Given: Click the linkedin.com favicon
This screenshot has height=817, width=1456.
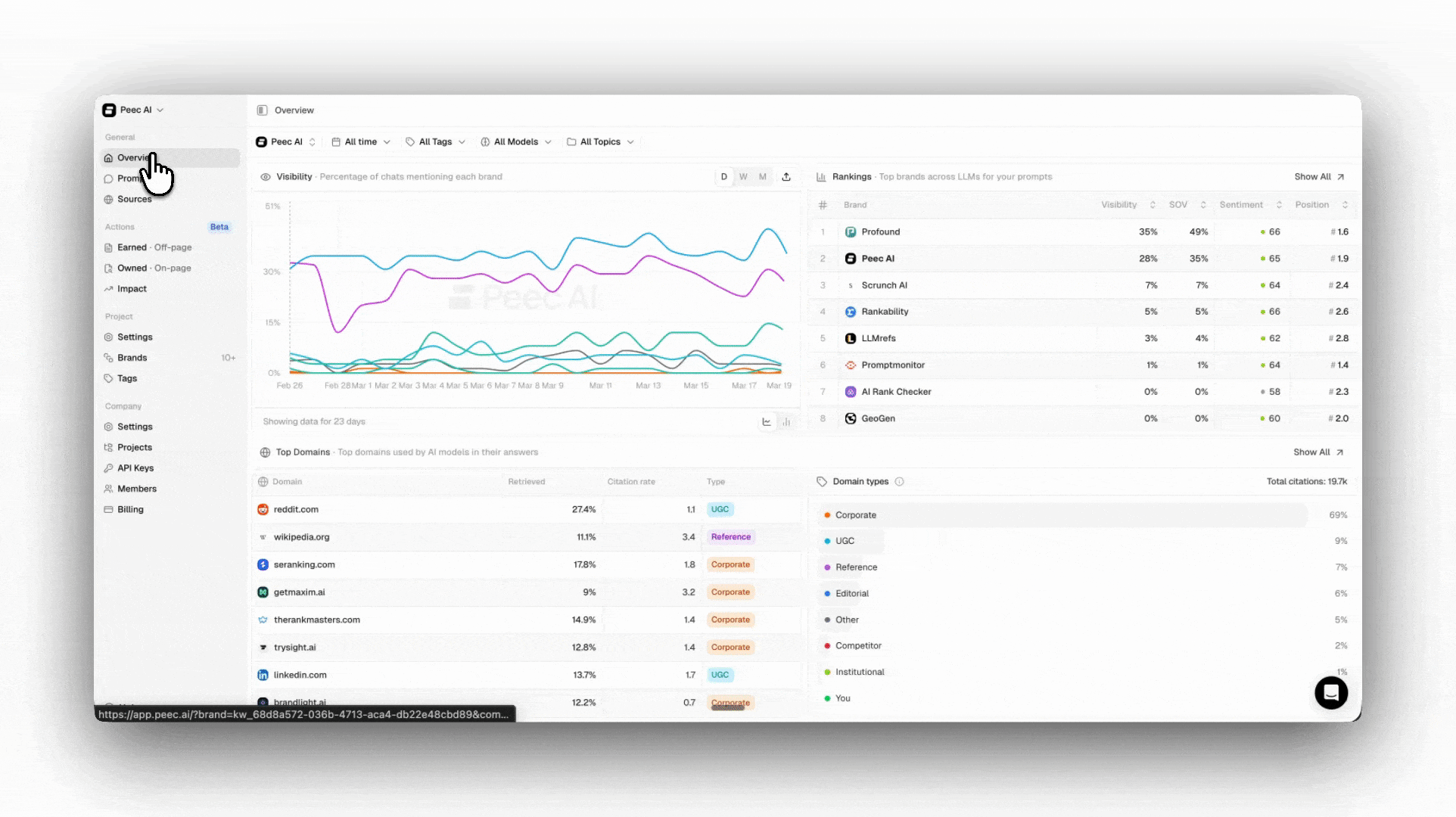Looking at the screenshot, I should pos(263,675).
